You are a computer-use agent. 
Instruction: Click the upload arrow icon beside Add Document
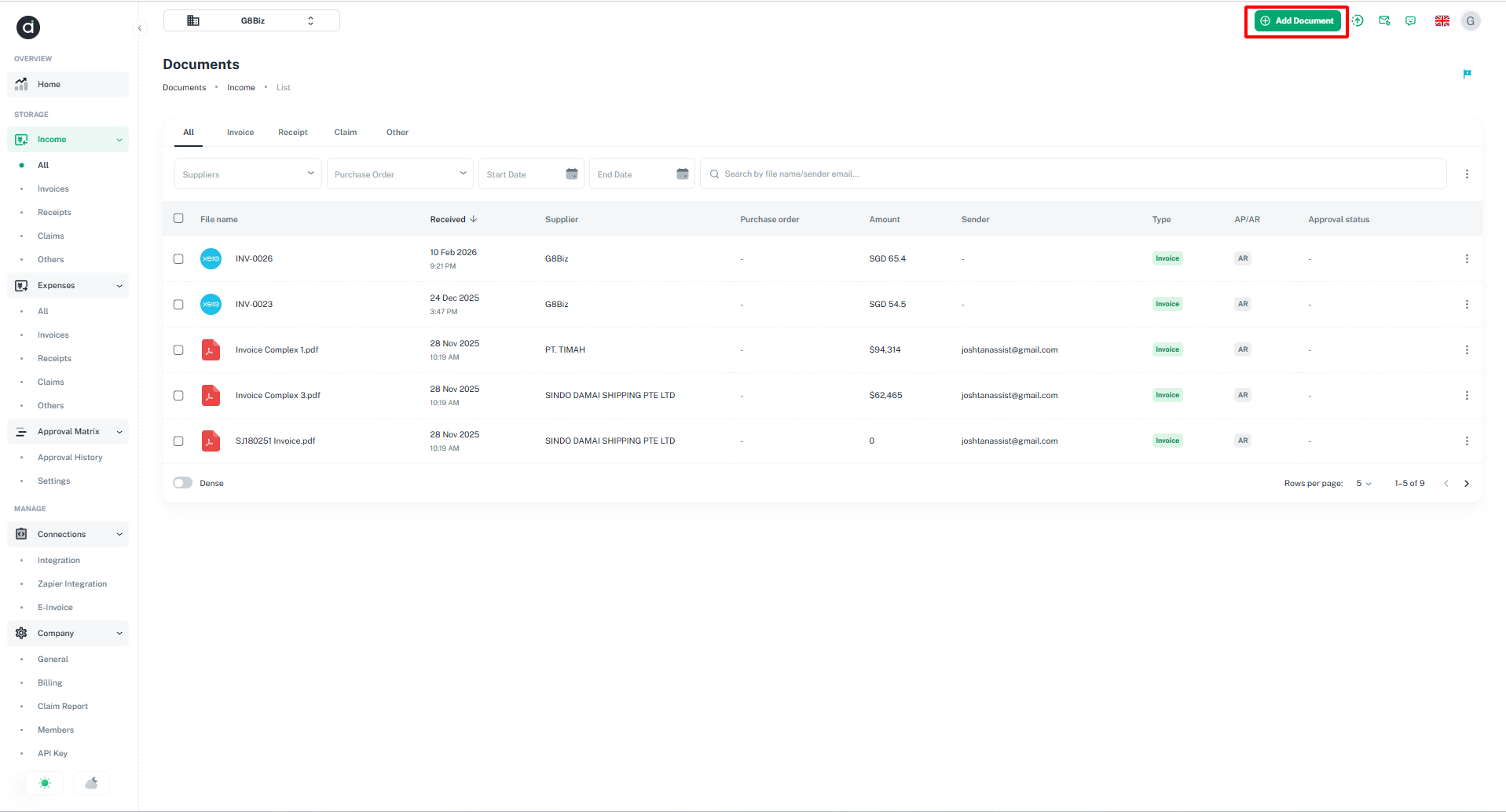tap(1358, 21)
